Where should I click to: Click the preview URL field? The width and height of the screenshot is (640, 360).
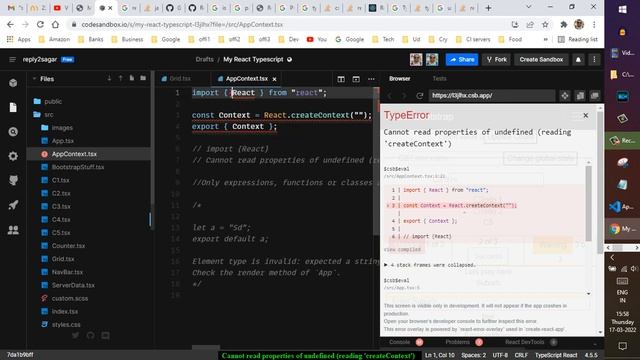(x=491, y=96)
